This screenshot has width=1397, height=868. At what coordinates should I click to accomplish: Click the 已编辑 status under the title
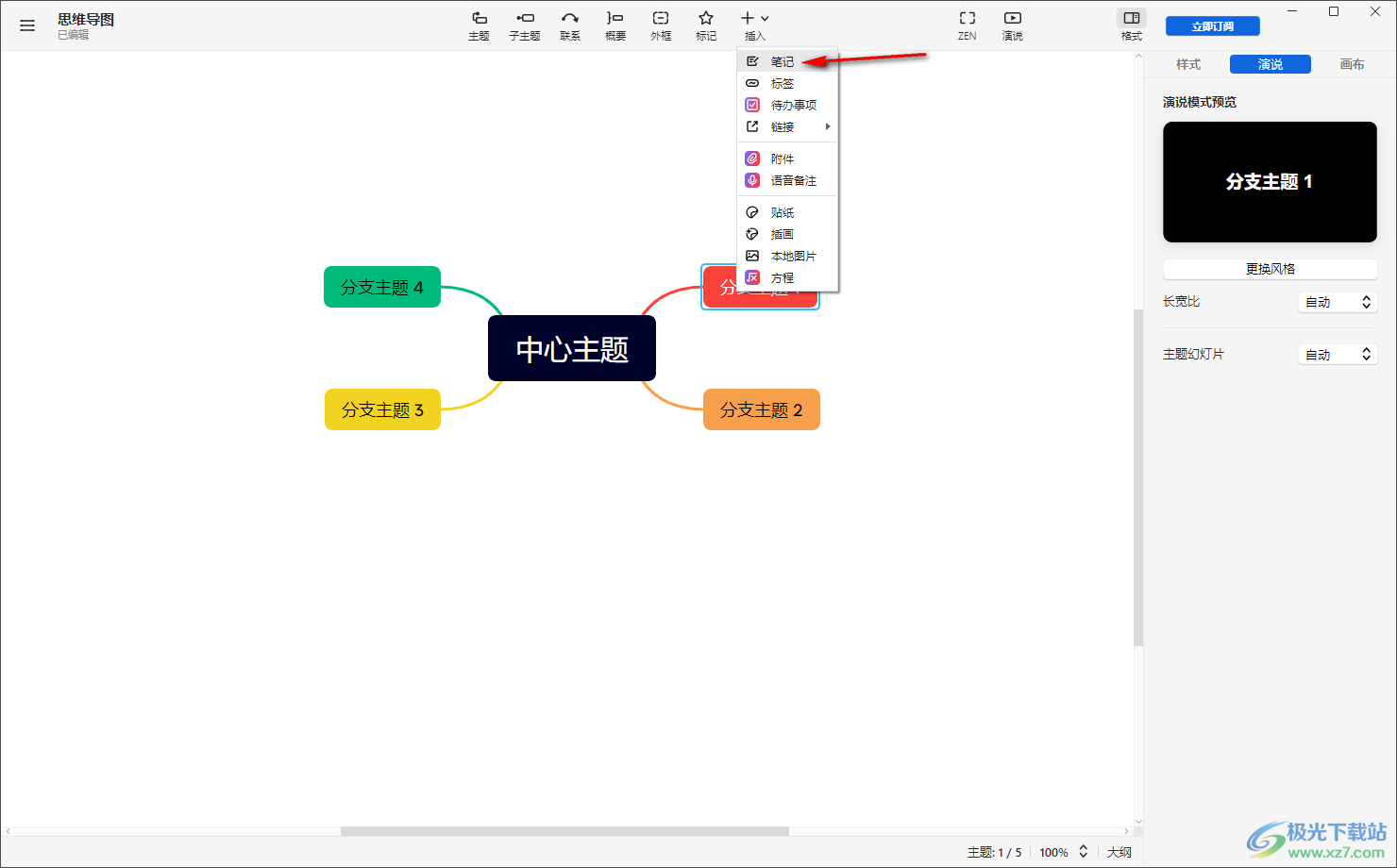74,35
